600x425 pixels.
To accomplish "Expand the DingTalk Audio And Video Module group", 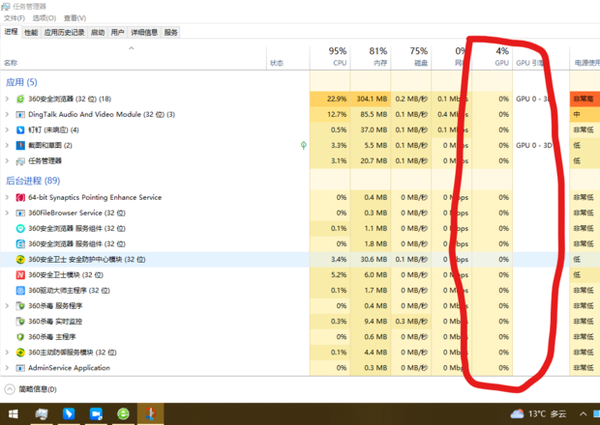I will [x=7, y=114].
